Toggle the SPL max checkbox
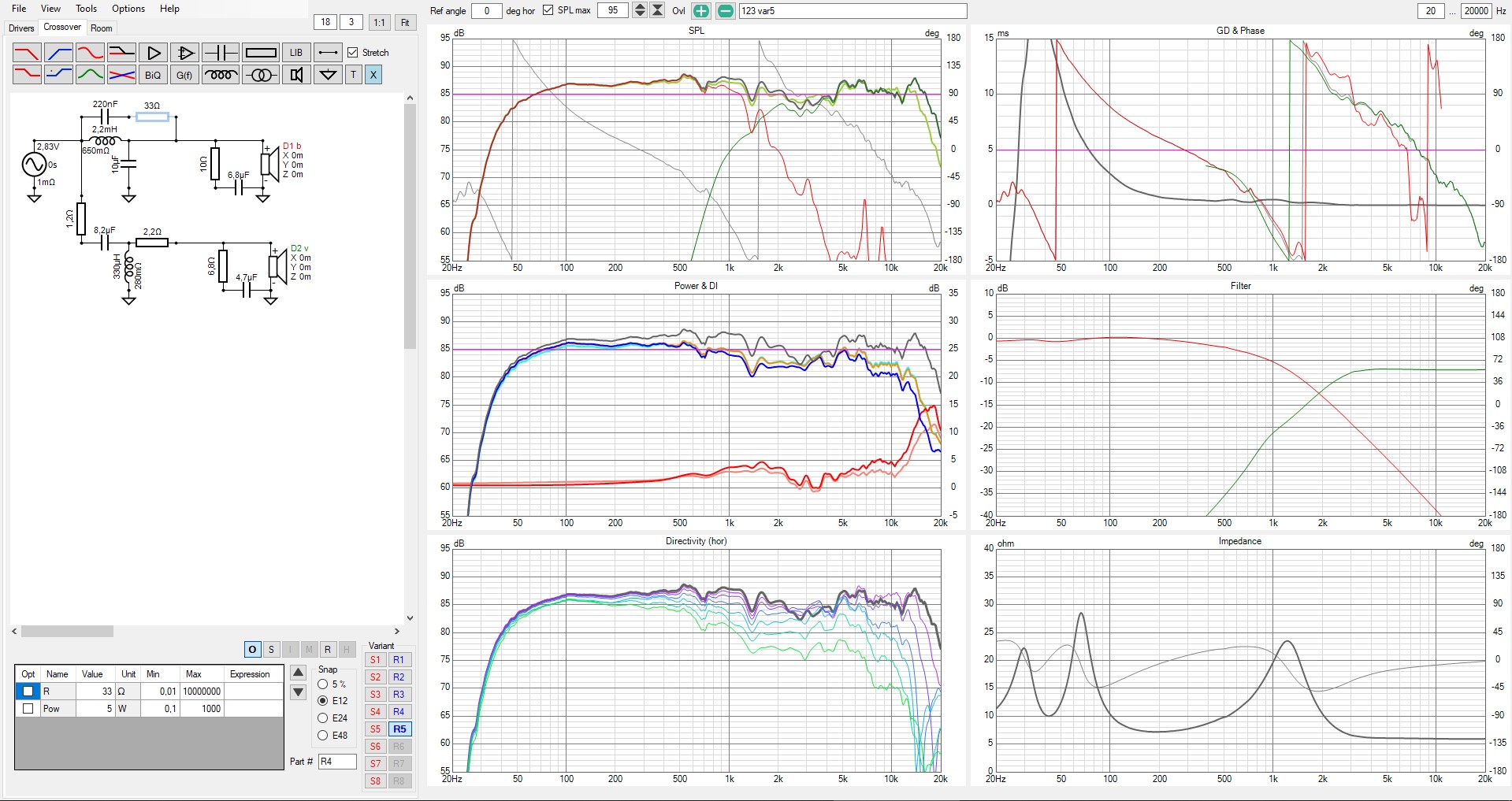Image resolution: width=1512 pixels, height=801 pixels. [x=548, y=10]
